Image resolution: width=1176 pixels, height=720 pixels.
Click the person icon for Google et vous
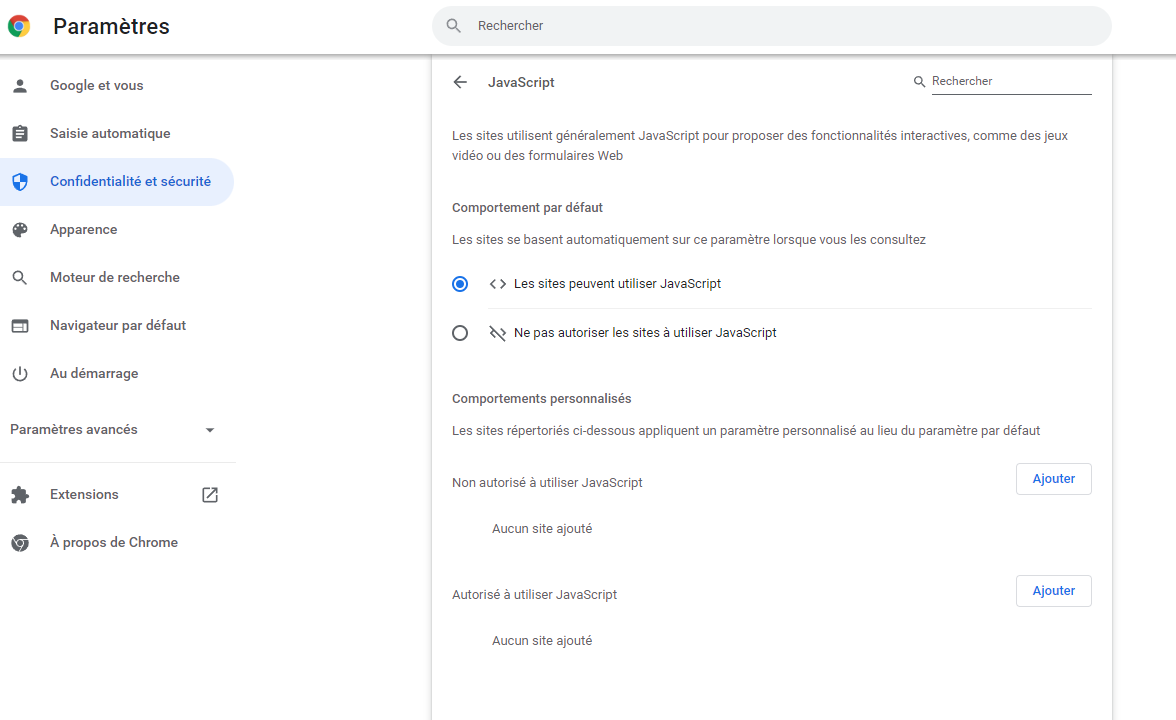click(x=20, y=86)
